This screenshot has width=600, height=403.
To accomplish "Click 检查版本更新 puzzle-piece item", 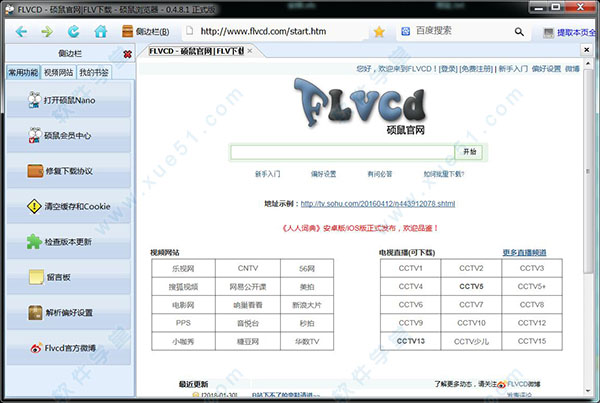I will (x=68, y=242).
